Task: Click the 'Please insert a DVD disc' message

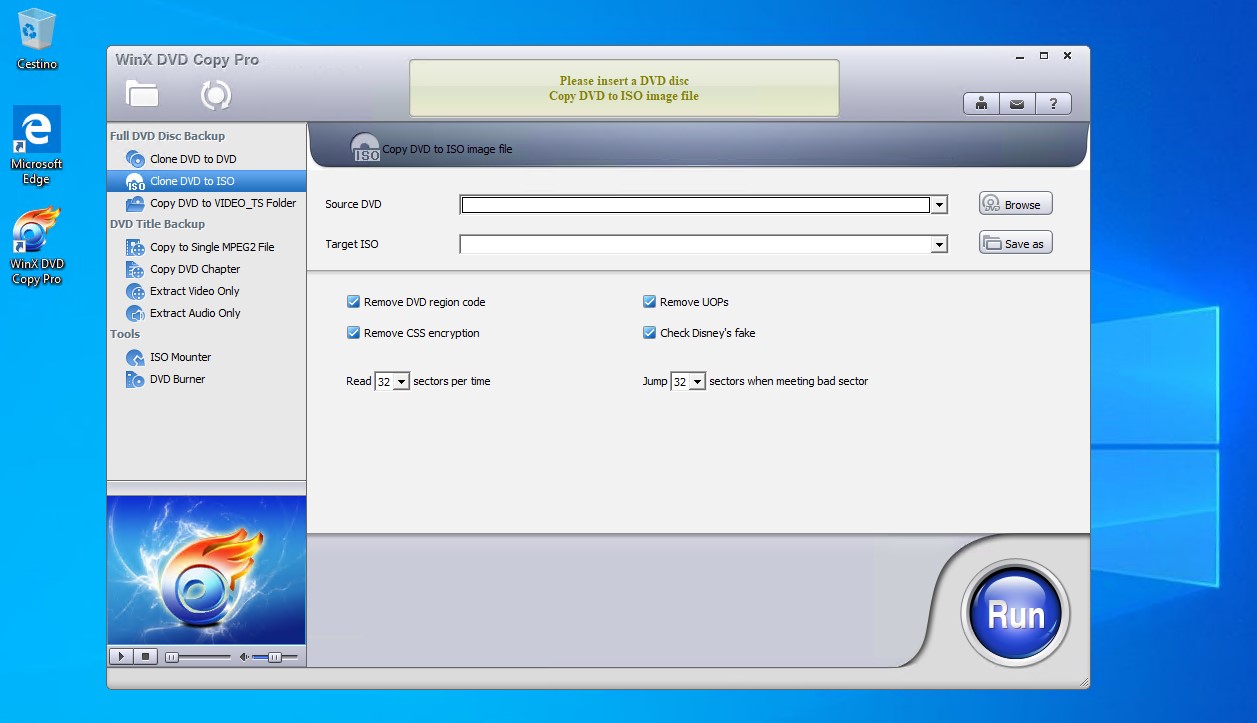Action: click(x=624, y=81)
